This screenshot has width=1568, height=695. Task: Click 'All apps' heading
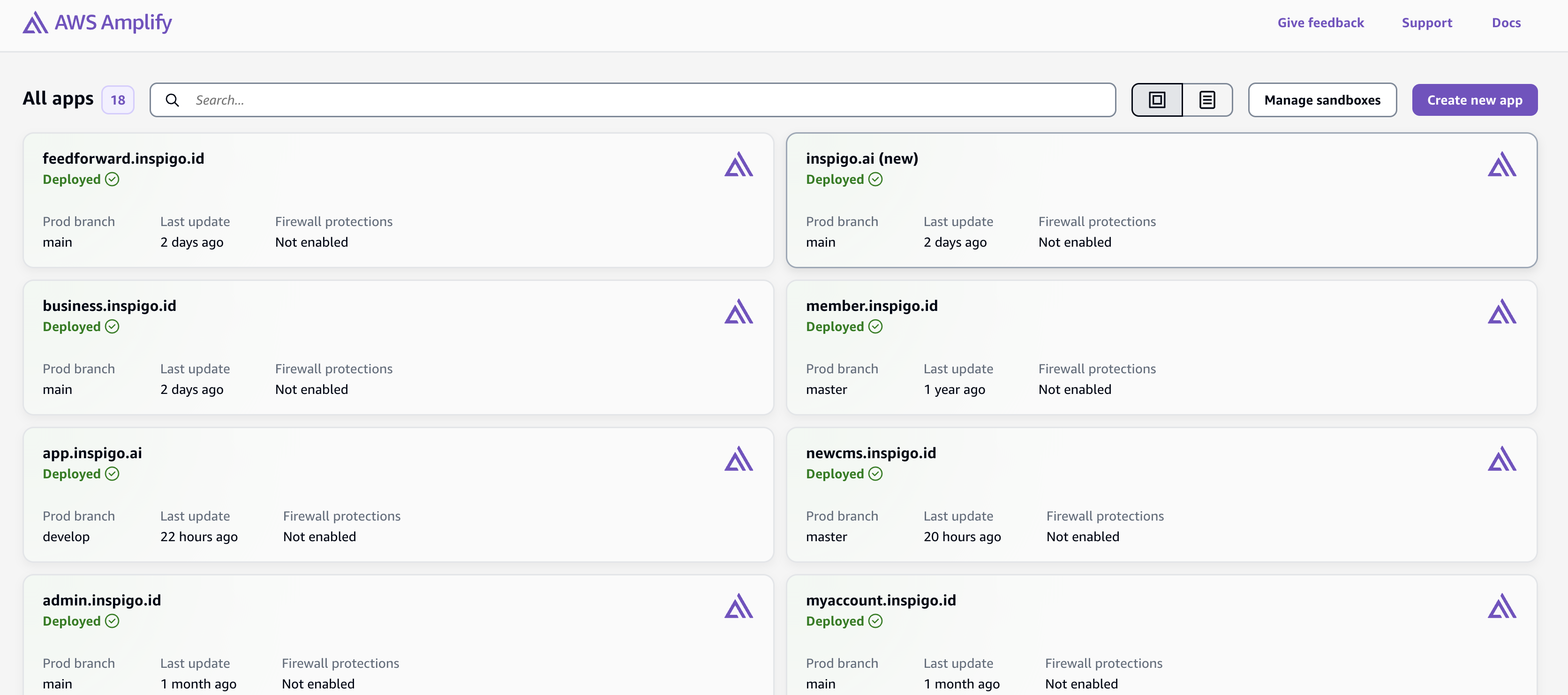(x=58, y=98)
